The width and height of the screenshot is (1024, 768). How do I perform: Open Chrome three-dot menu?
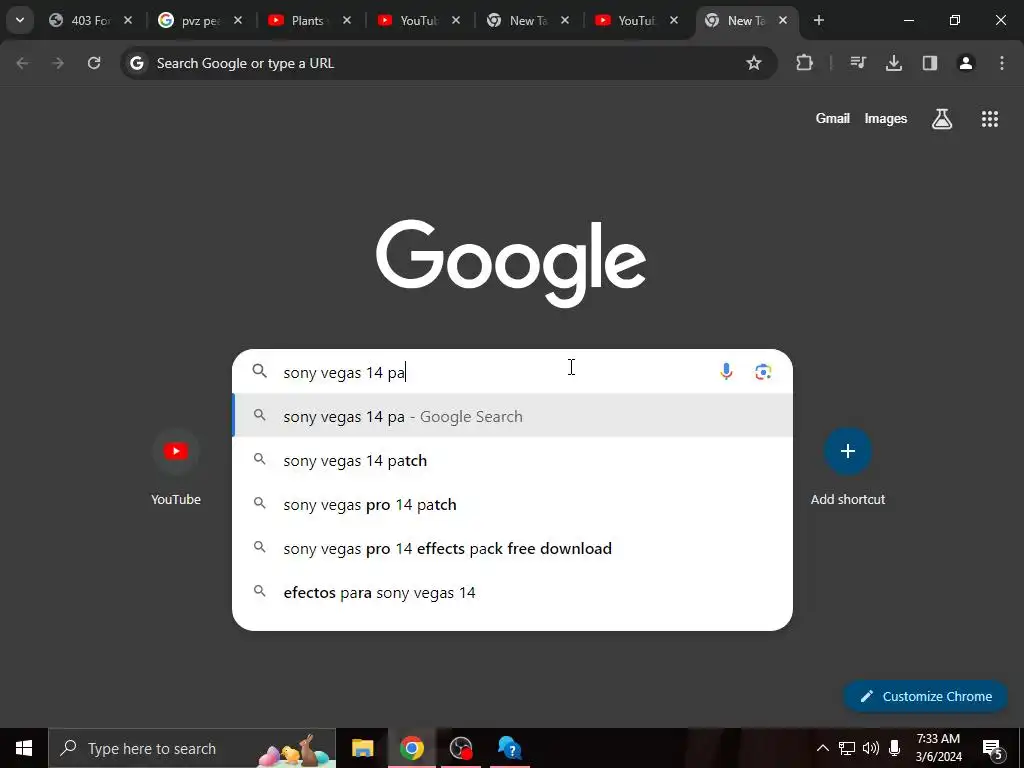(1001, 63)
